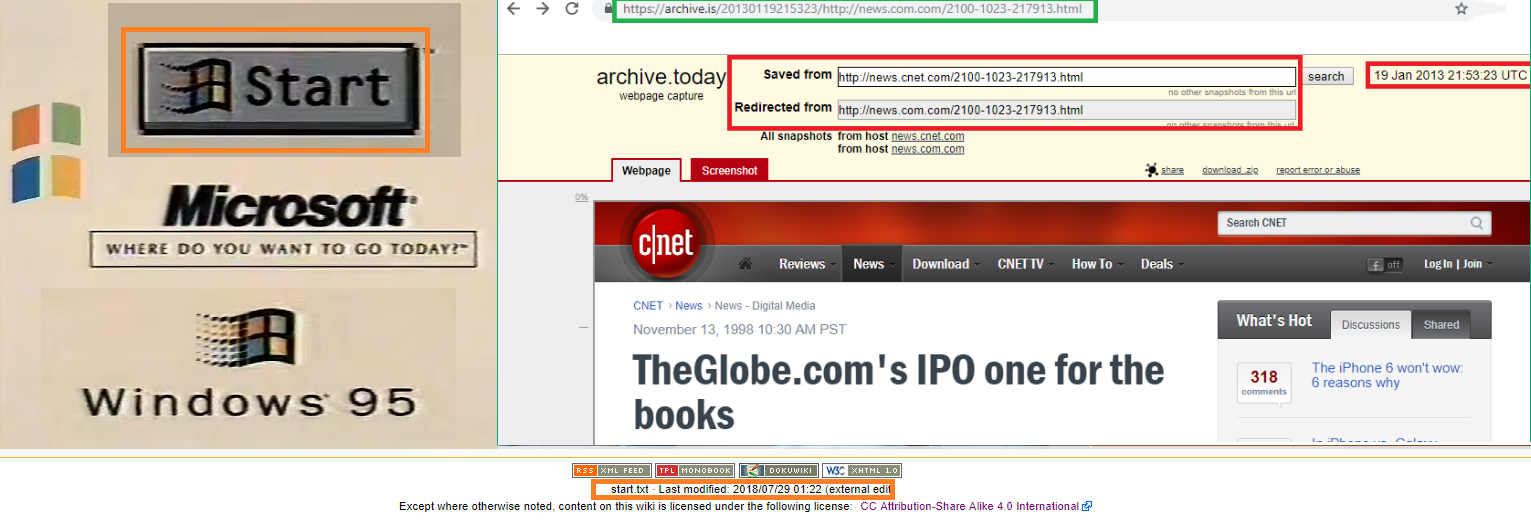The image size is (1531, 527).
Task: Open the CNET TV dropdown menu
Action: coord(1025,264)
